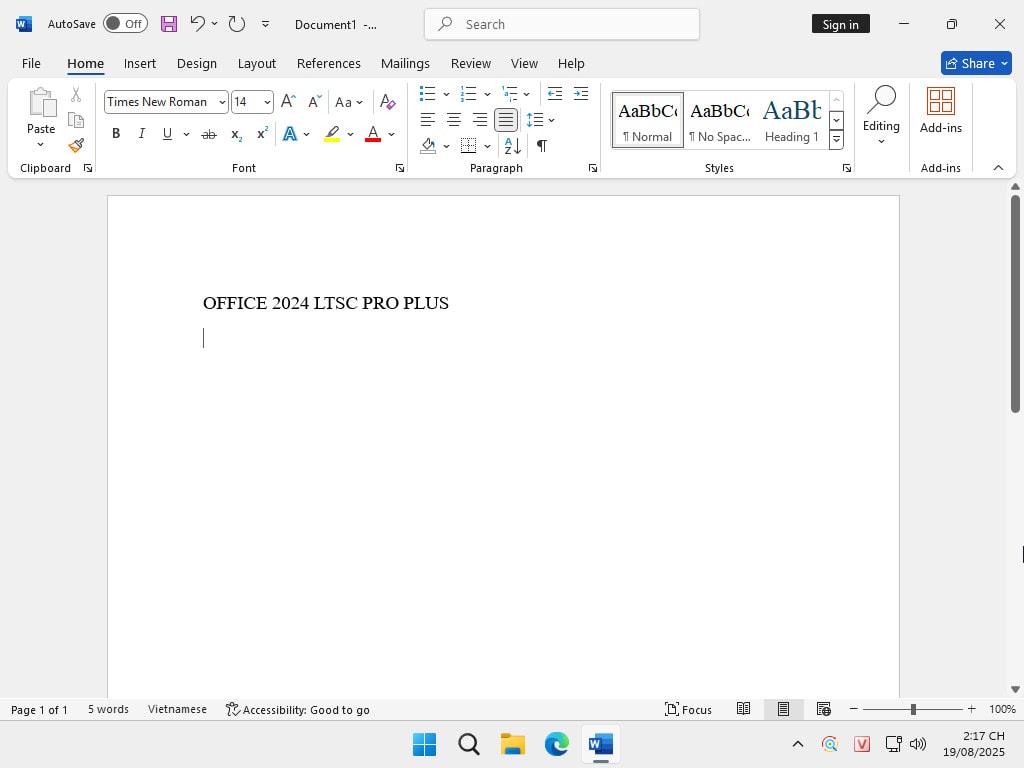The image size is (1024, 768).
Task: Toggle Underline formatting
Action: click(x=167, y=134)
